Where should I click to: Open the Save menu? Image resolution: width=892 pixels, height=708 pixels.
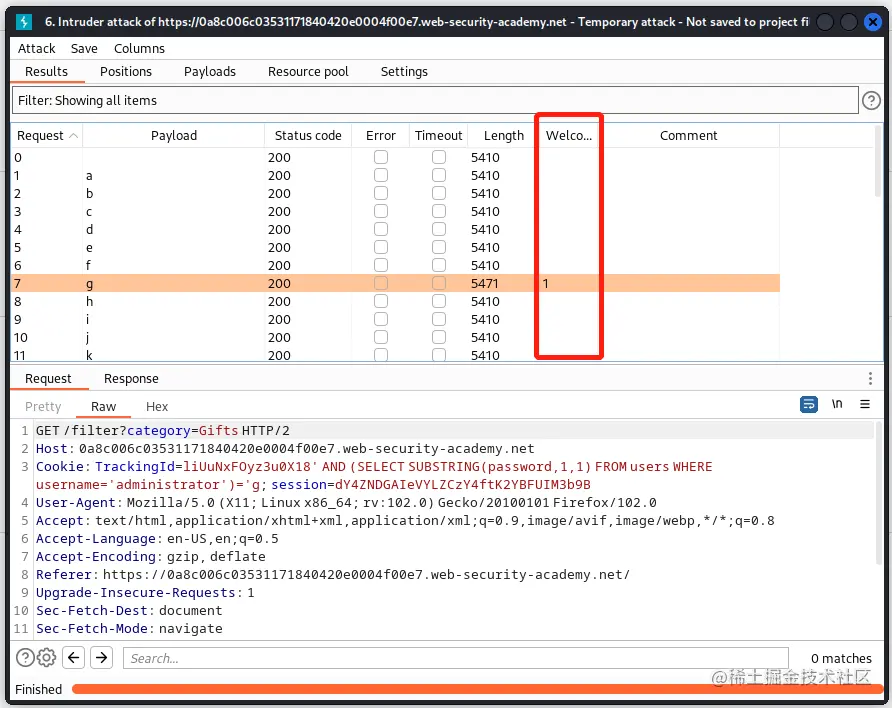click(x=84, y=49)
